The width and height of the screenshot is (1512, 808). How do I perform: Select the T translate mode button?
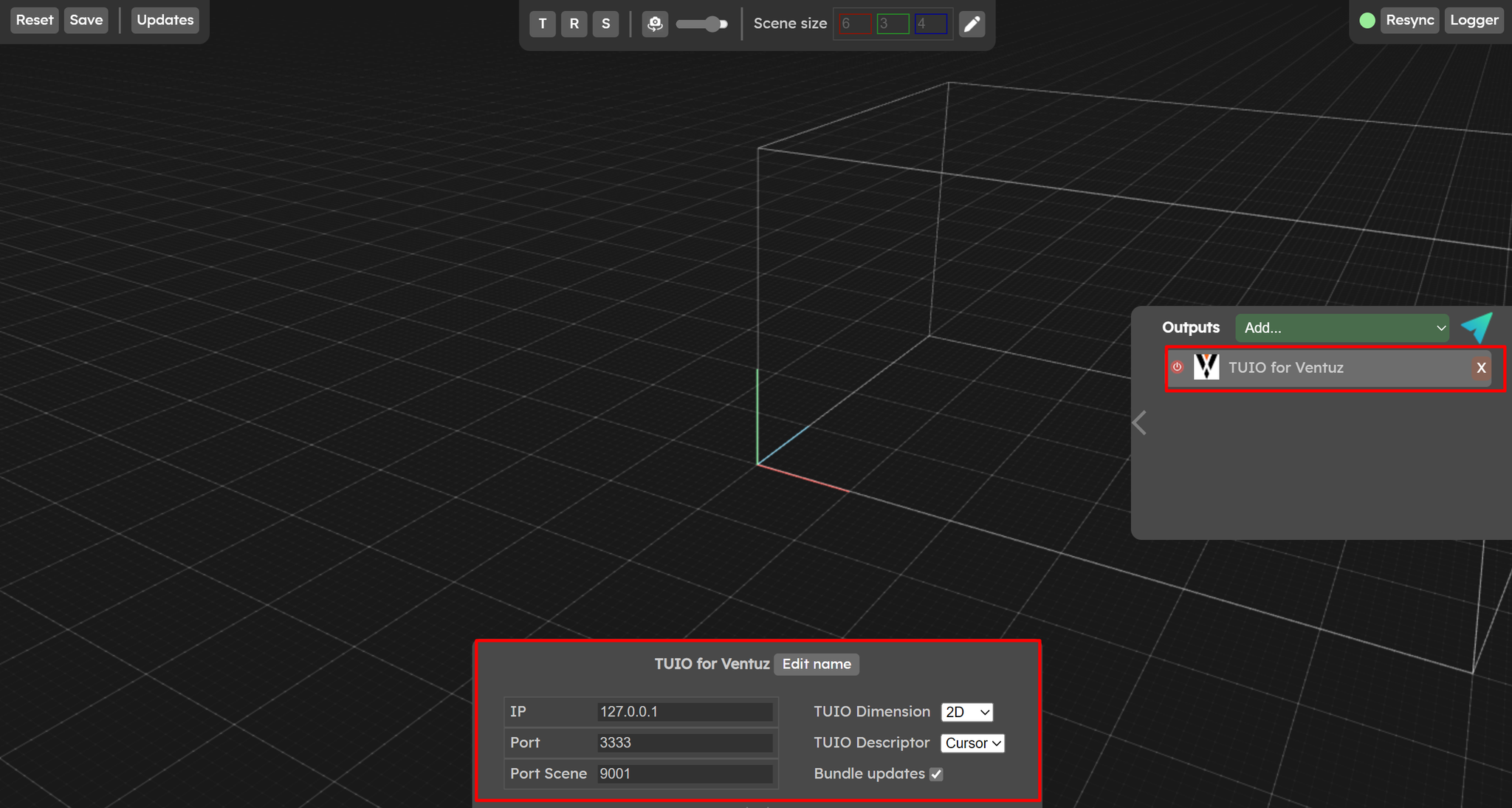(542, 24)
